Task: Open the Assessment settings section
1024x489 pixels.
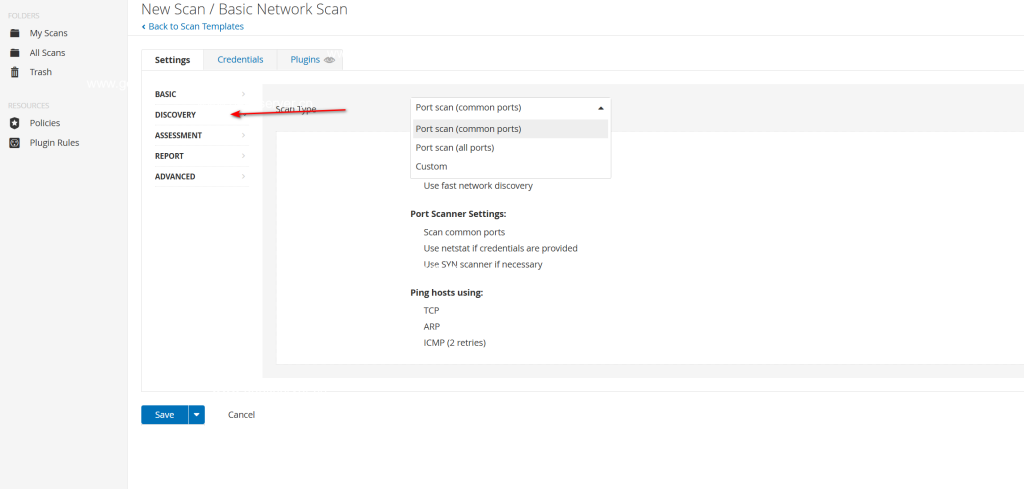Action: pyautogui.click(x=178, y=135)
